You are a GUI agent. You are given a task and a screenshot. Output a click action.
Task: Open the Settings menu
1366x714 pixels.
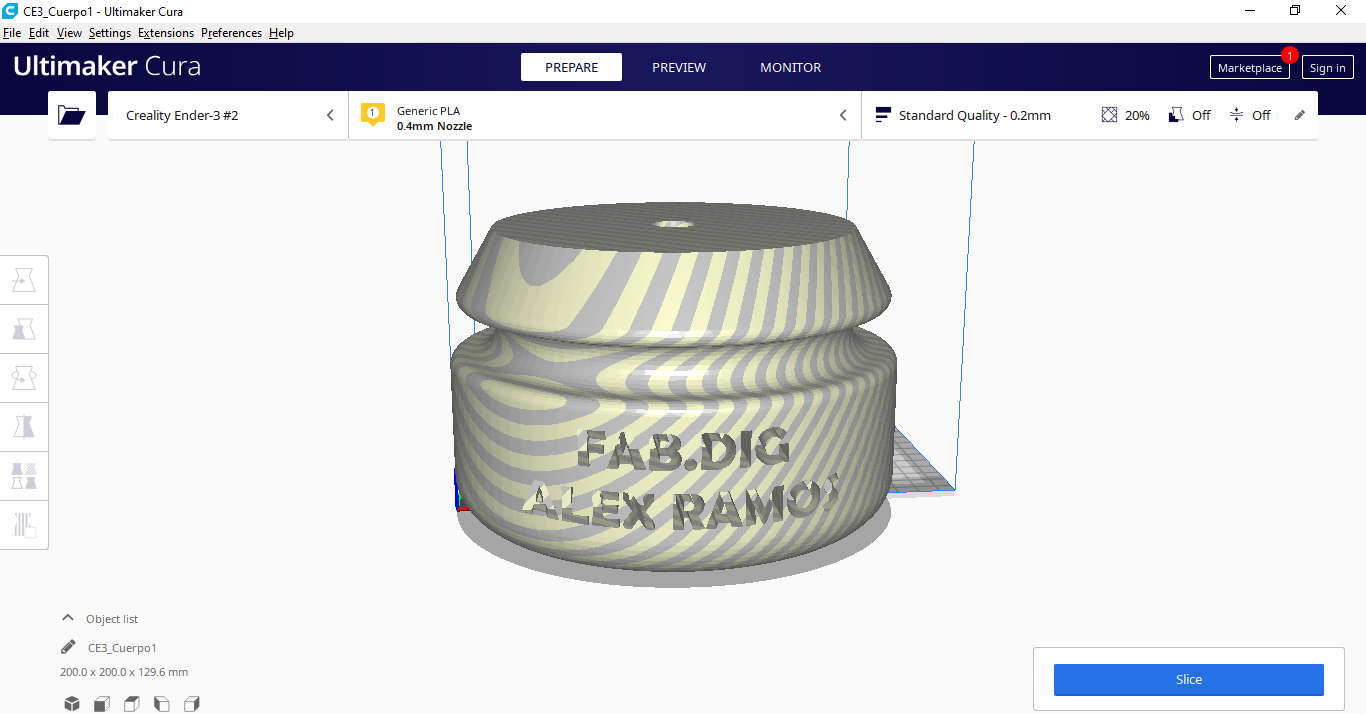tap(110, 33)
